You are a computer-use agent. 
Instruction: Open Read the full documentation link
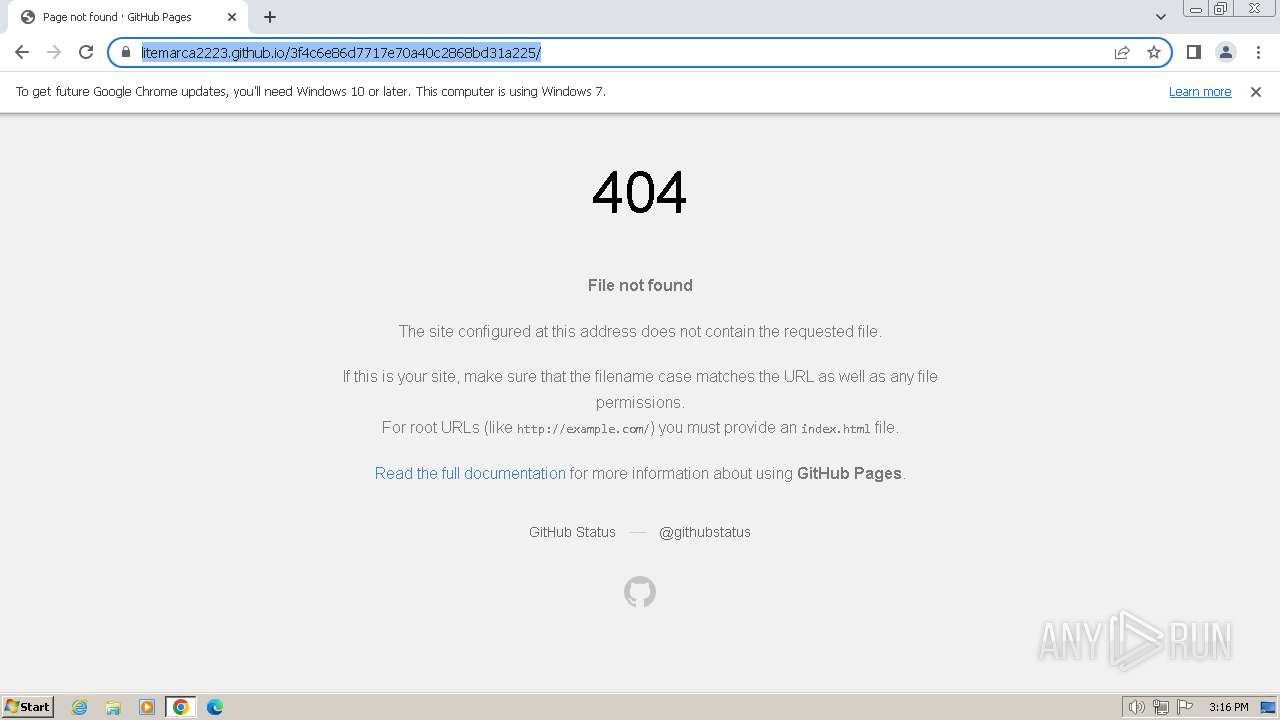click(x=470, y=473)
